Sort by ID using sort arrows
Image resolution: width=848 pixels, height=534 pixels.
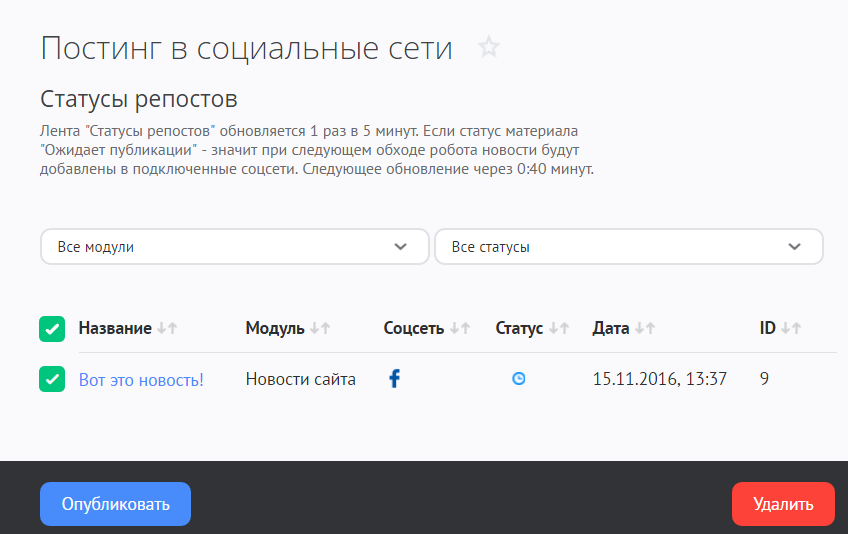[791, 328]
